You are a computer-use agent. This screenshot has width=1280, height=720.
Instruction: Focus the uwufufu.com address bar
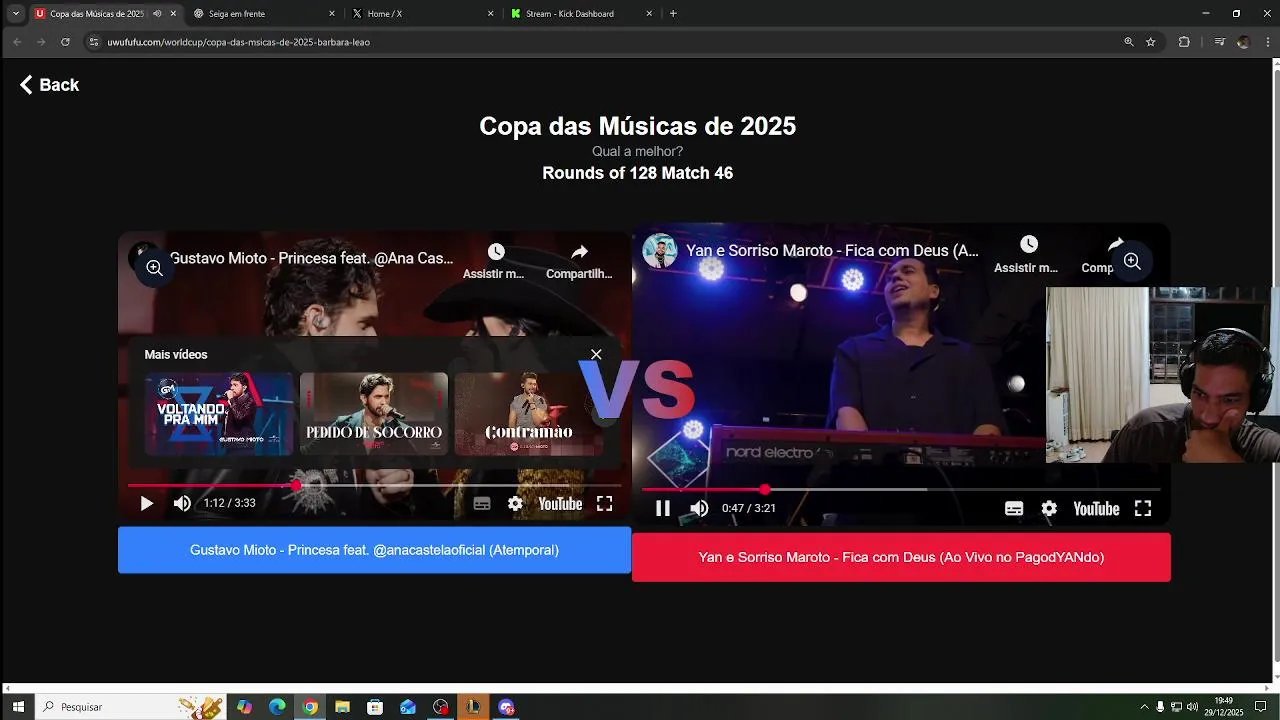[x=600, y=42]
